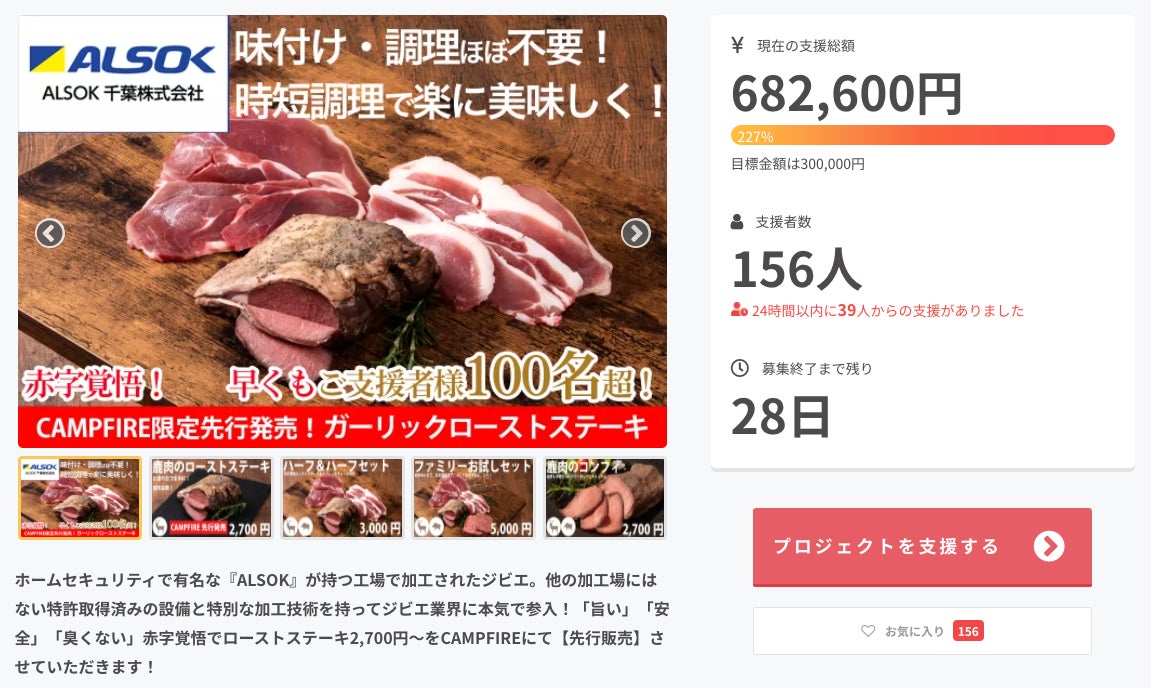The width and height of the screenshot is (1151, 688).
Task: Click the arrow circle in the support button
Action: pos(1049,546)
